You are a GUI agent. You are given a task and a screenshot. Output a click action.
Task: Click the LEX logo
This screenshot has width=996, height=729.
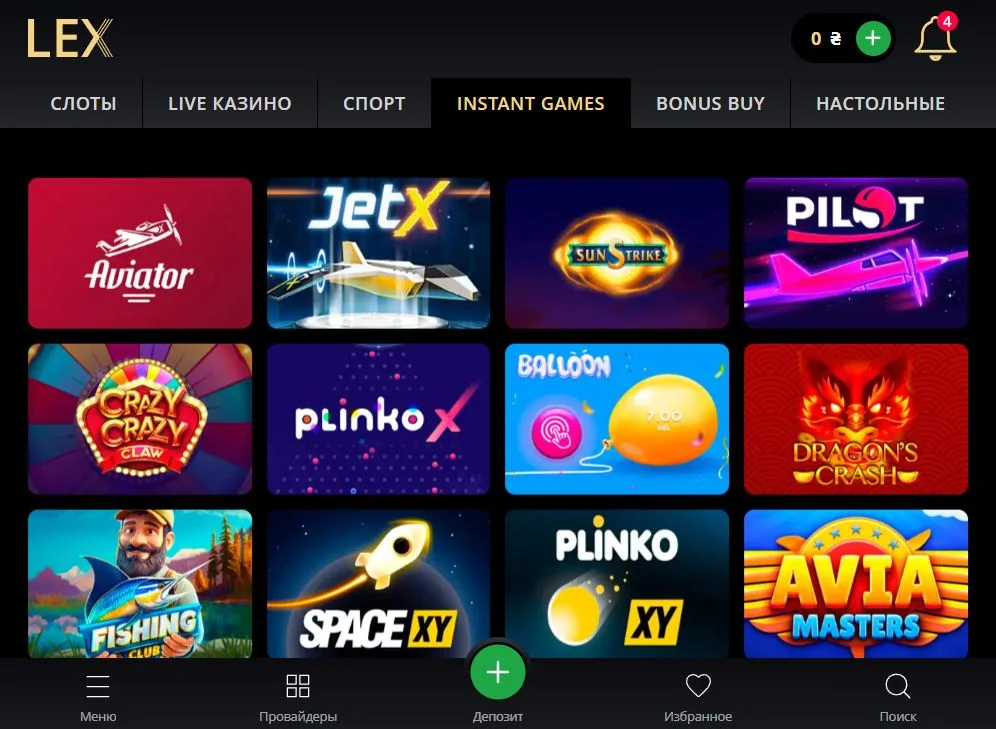(x=69, y=38)
